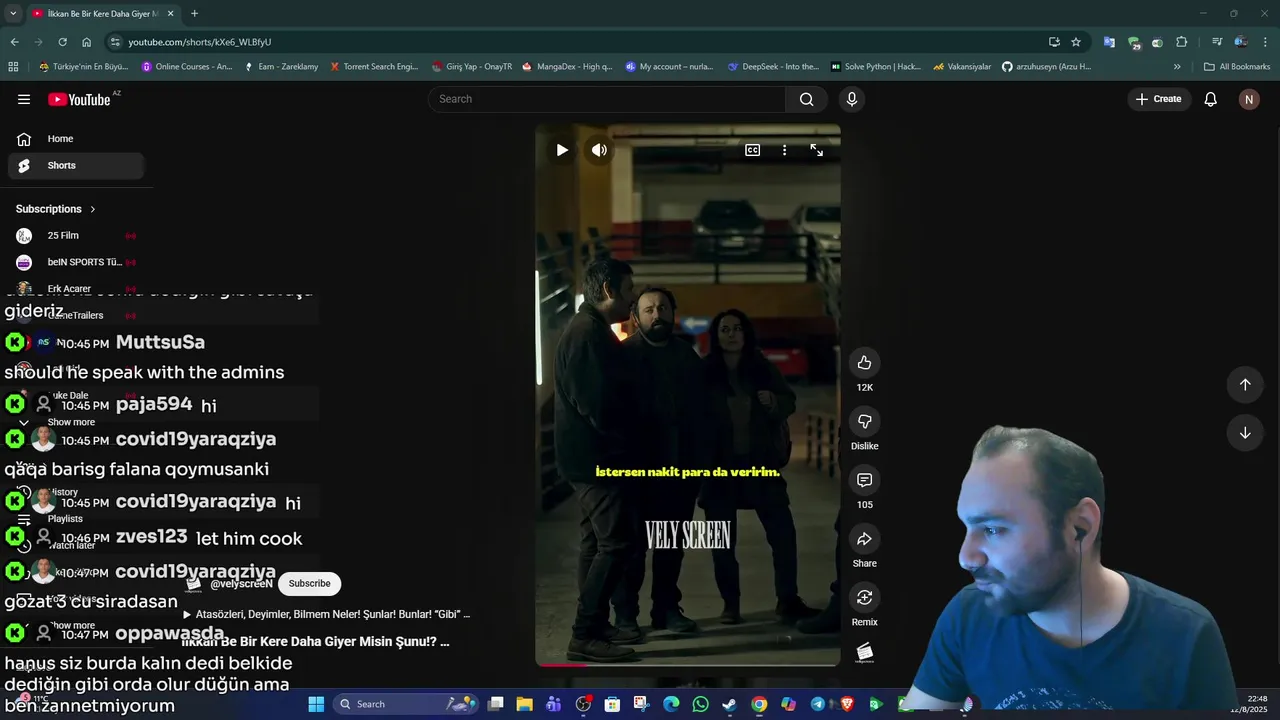The image size is (1280, 720).
Task: Go to the YouTube logo home link
Action: coord(79,99)
